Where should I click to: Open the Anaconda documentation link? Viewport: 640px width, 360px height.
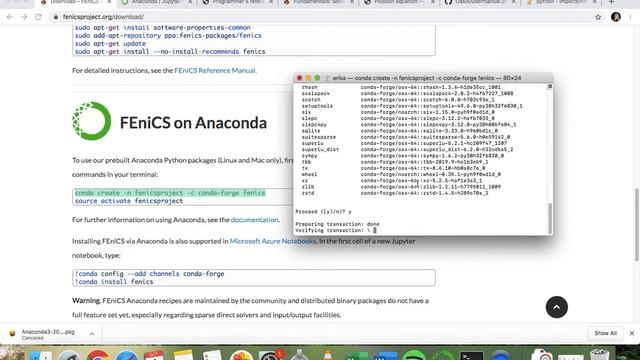[x=255, y=220]
